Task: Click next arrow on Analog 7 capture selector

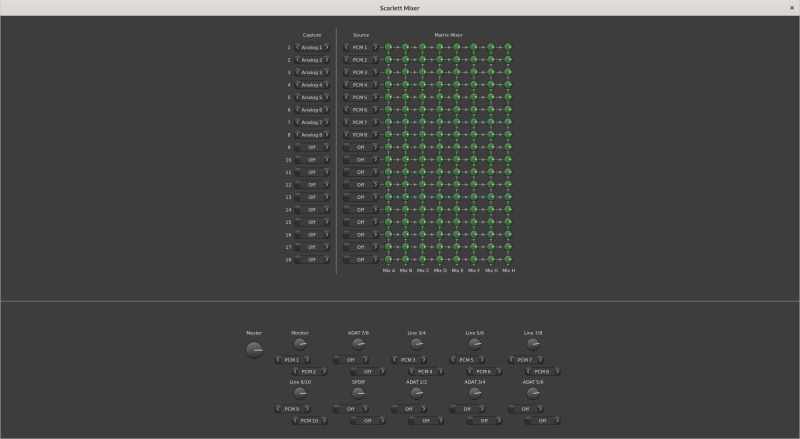Action: (x=327, y=123)
